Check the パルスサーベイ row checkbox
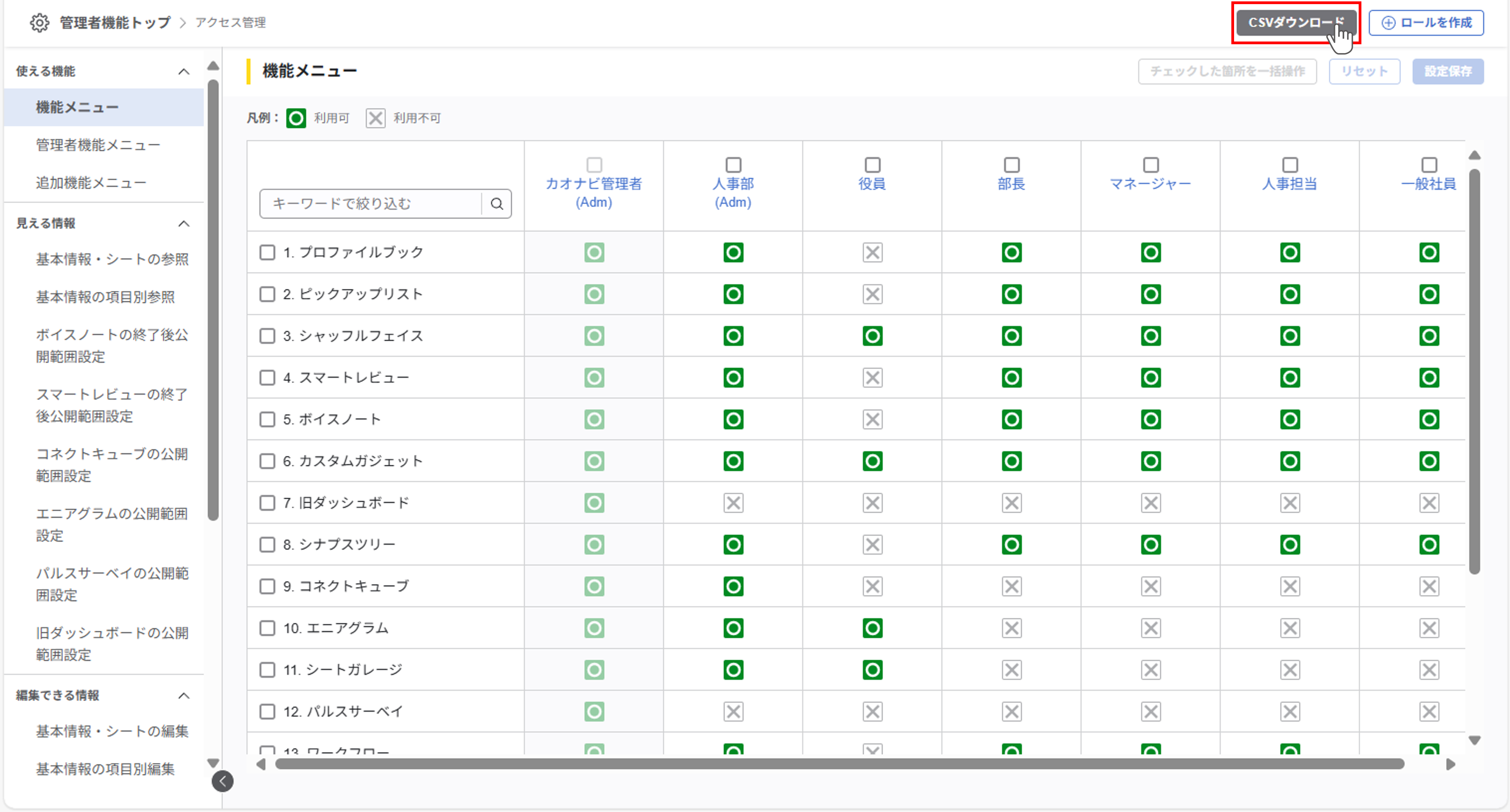 tap(267, 711)
